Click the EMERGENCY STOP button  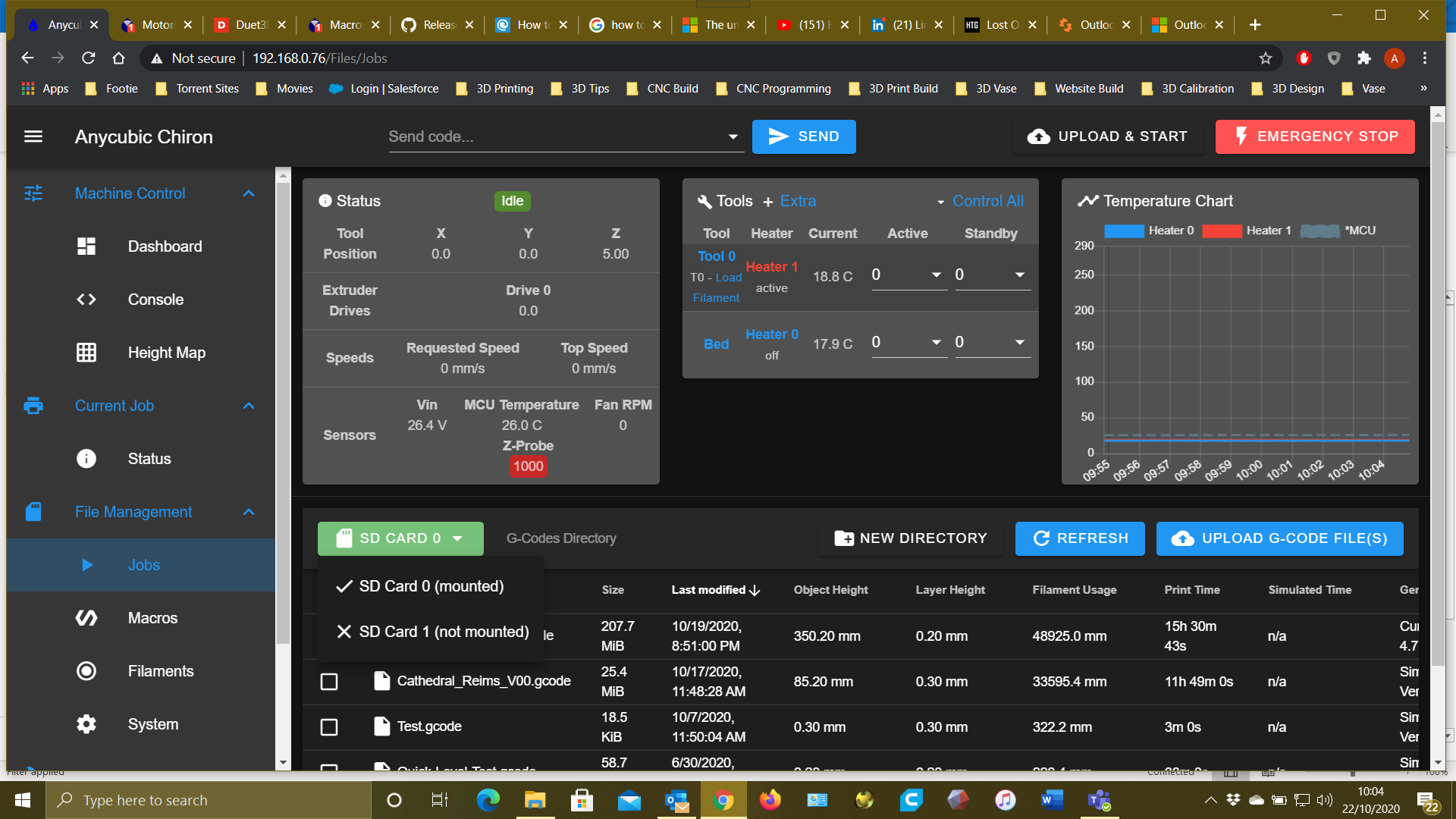tap(1315, 136)
